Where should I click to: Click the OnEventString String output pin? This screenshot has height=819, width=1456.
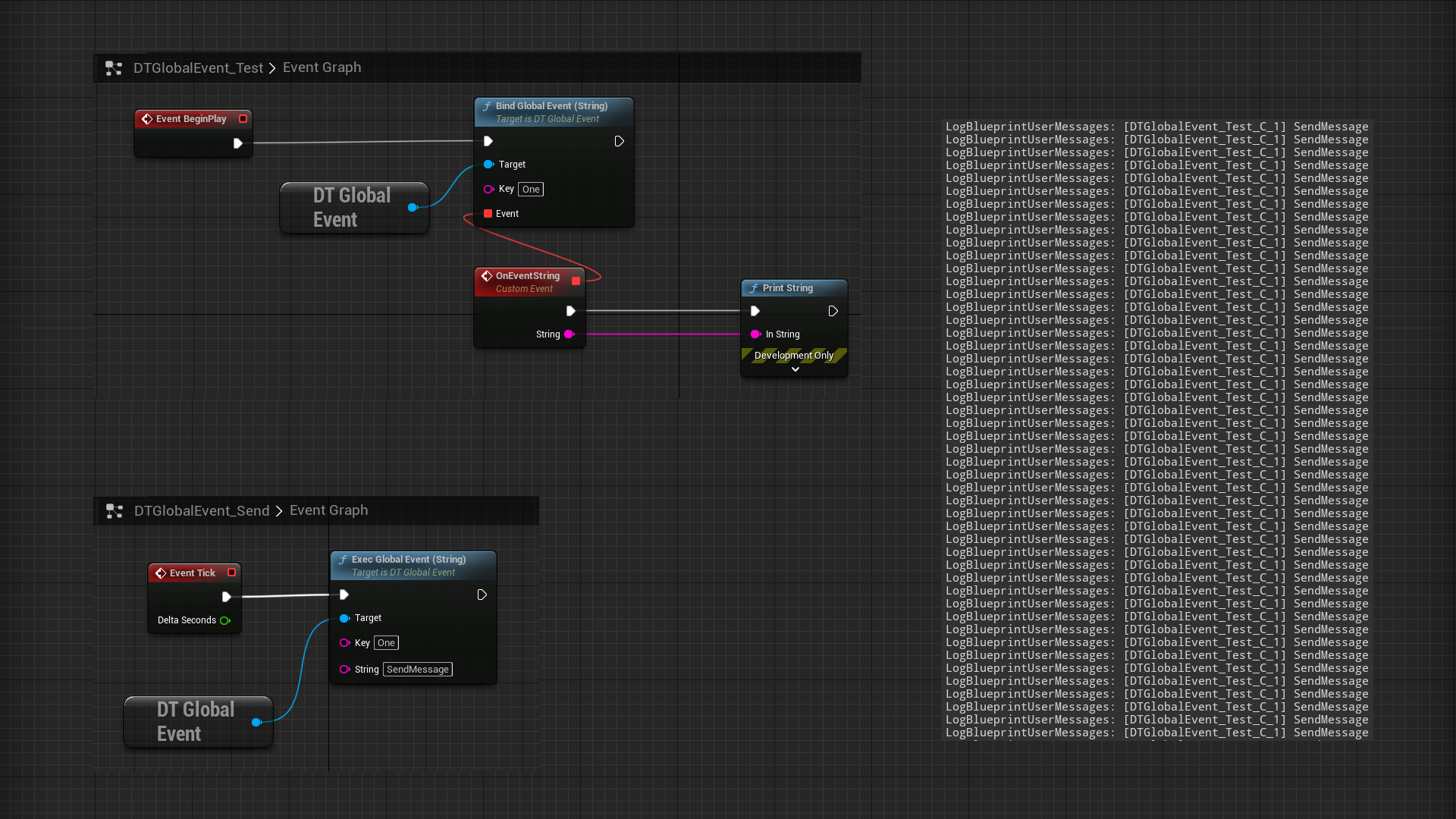(569, 334)
